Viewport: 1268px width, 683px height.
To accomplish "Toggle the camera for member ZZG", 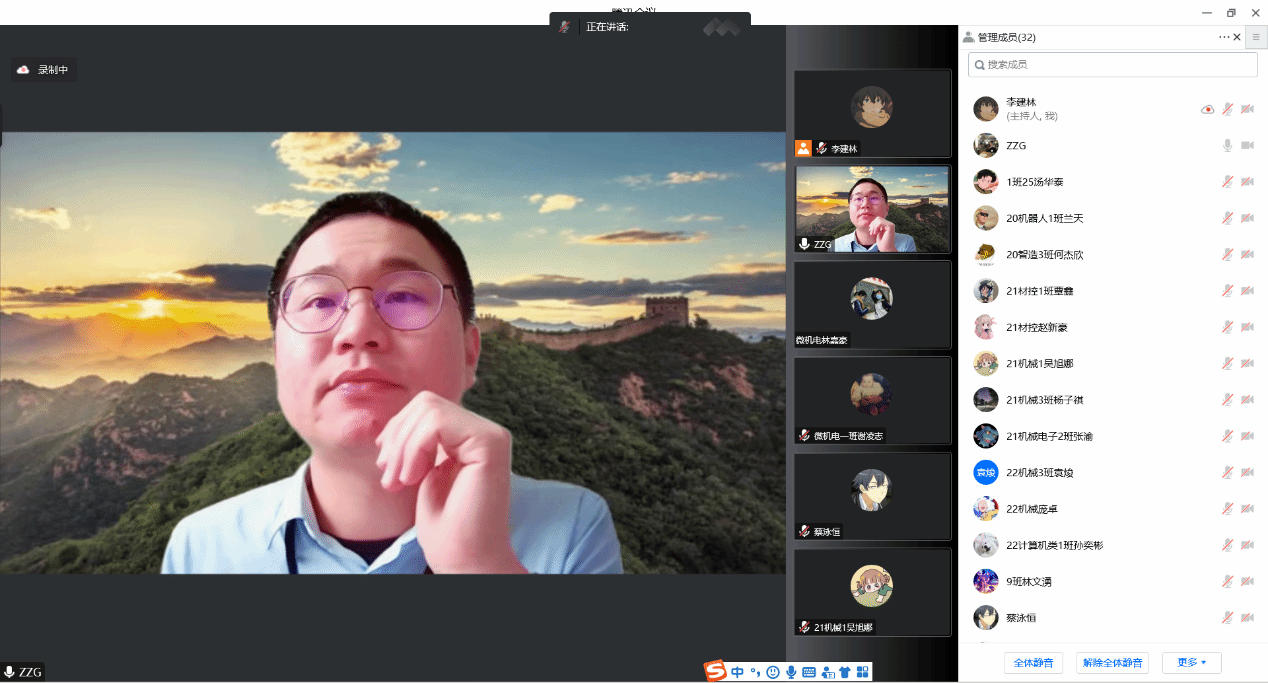I will pos(1247,146).
